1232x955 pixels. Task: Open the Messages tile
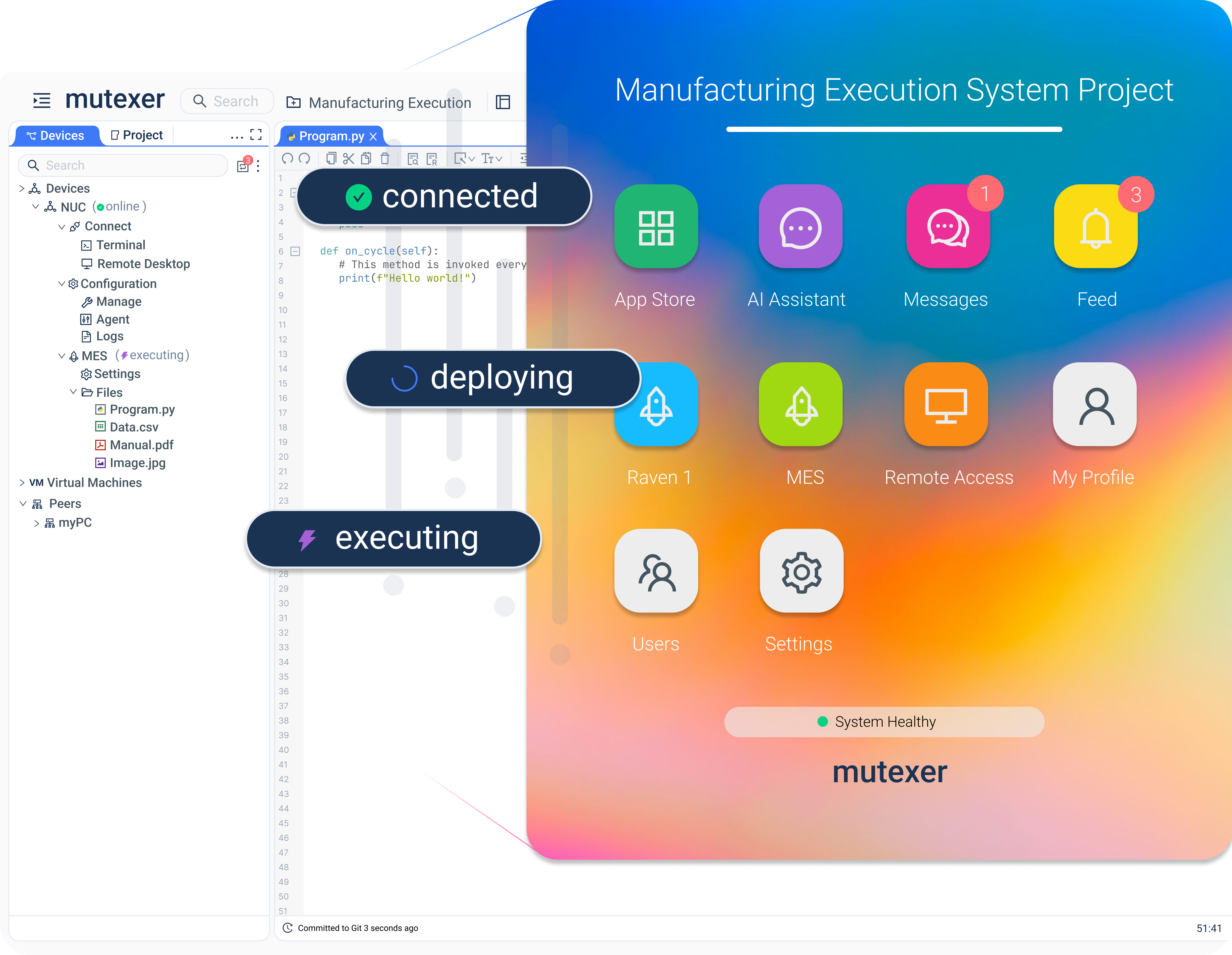948,226
